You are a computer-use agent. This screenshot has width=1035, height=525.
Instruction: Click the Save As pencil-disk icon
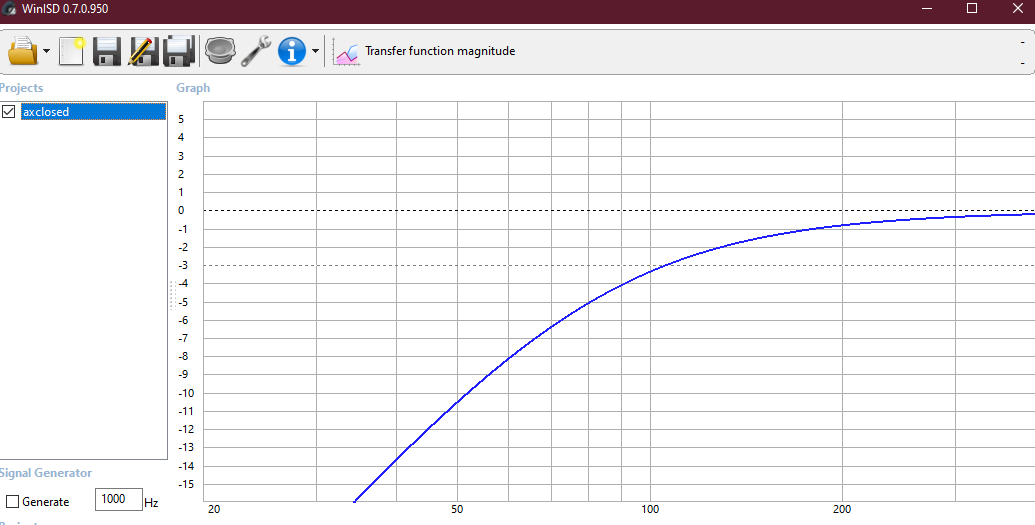[x=143, y=51]
